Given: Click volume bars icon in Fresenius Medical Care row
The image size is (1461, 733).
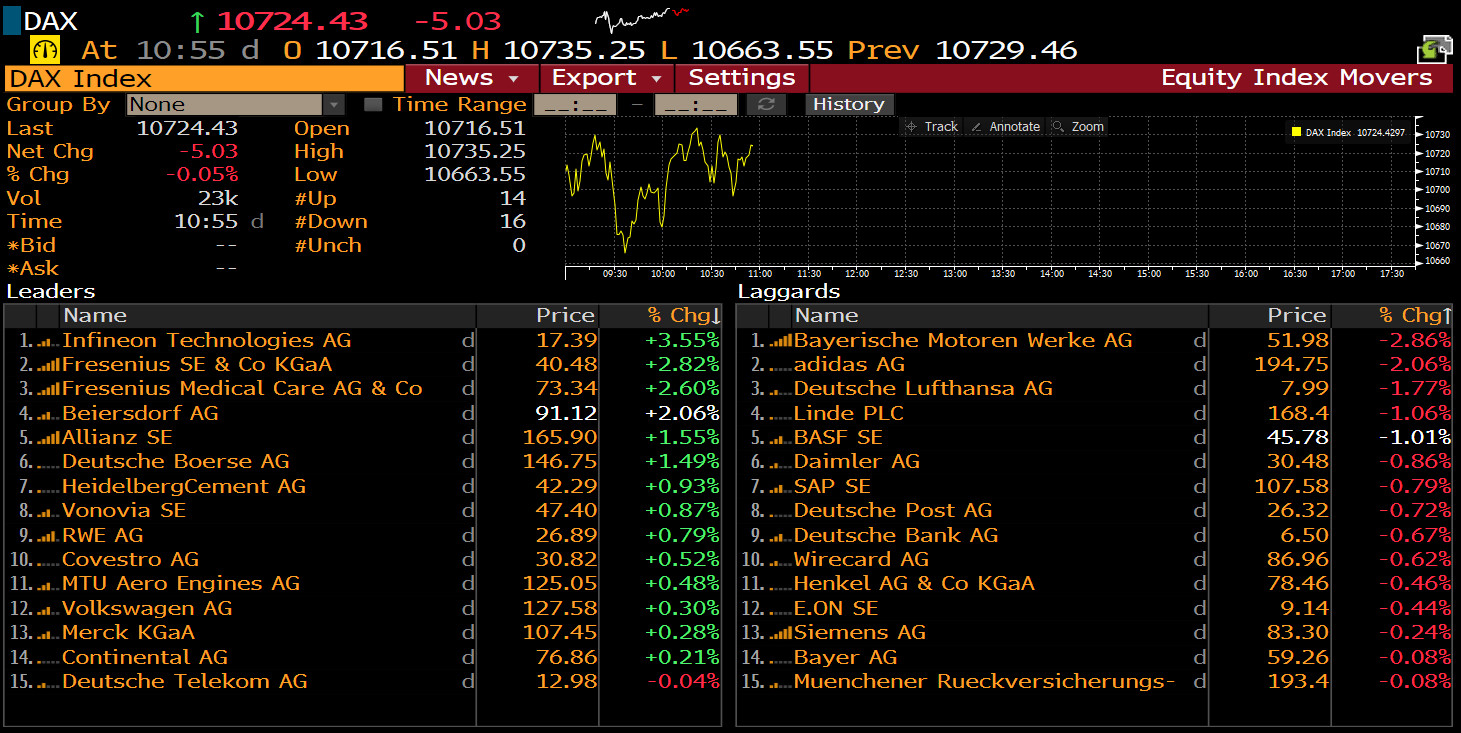Looking at the screenshot, I should pyautogui.click(x=49, y=389).
